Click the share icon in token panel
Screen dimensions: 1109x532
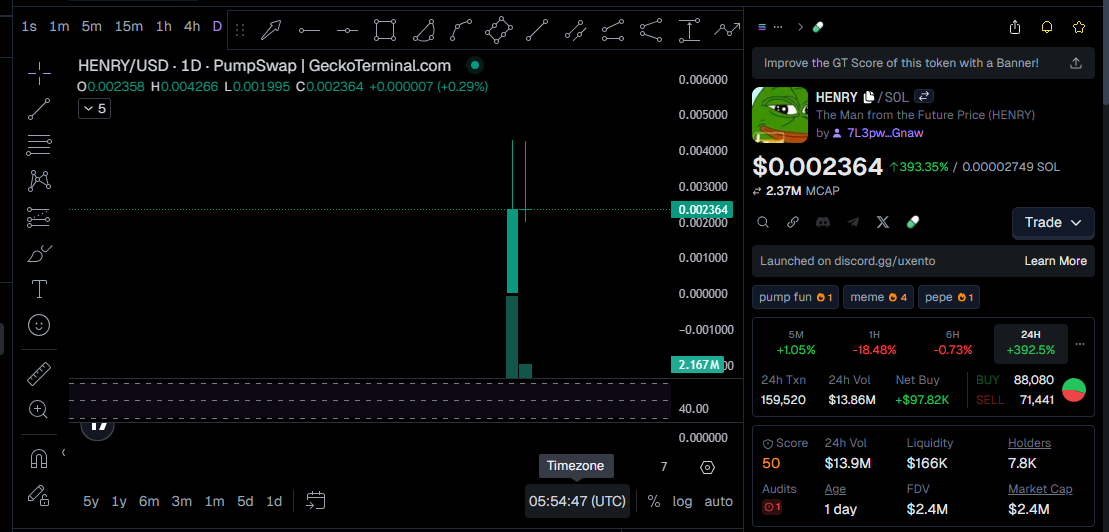click(1015, 27)
